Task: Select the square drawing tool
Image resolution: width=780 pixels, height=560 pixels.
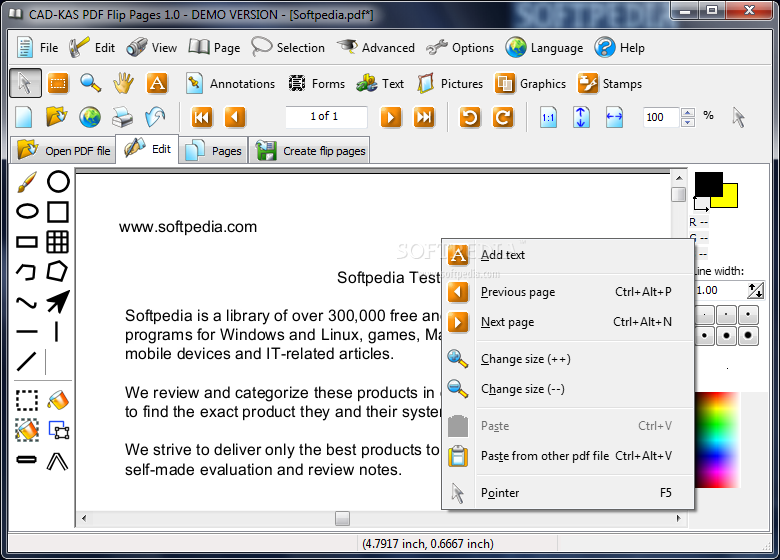Action: [58, 212]
